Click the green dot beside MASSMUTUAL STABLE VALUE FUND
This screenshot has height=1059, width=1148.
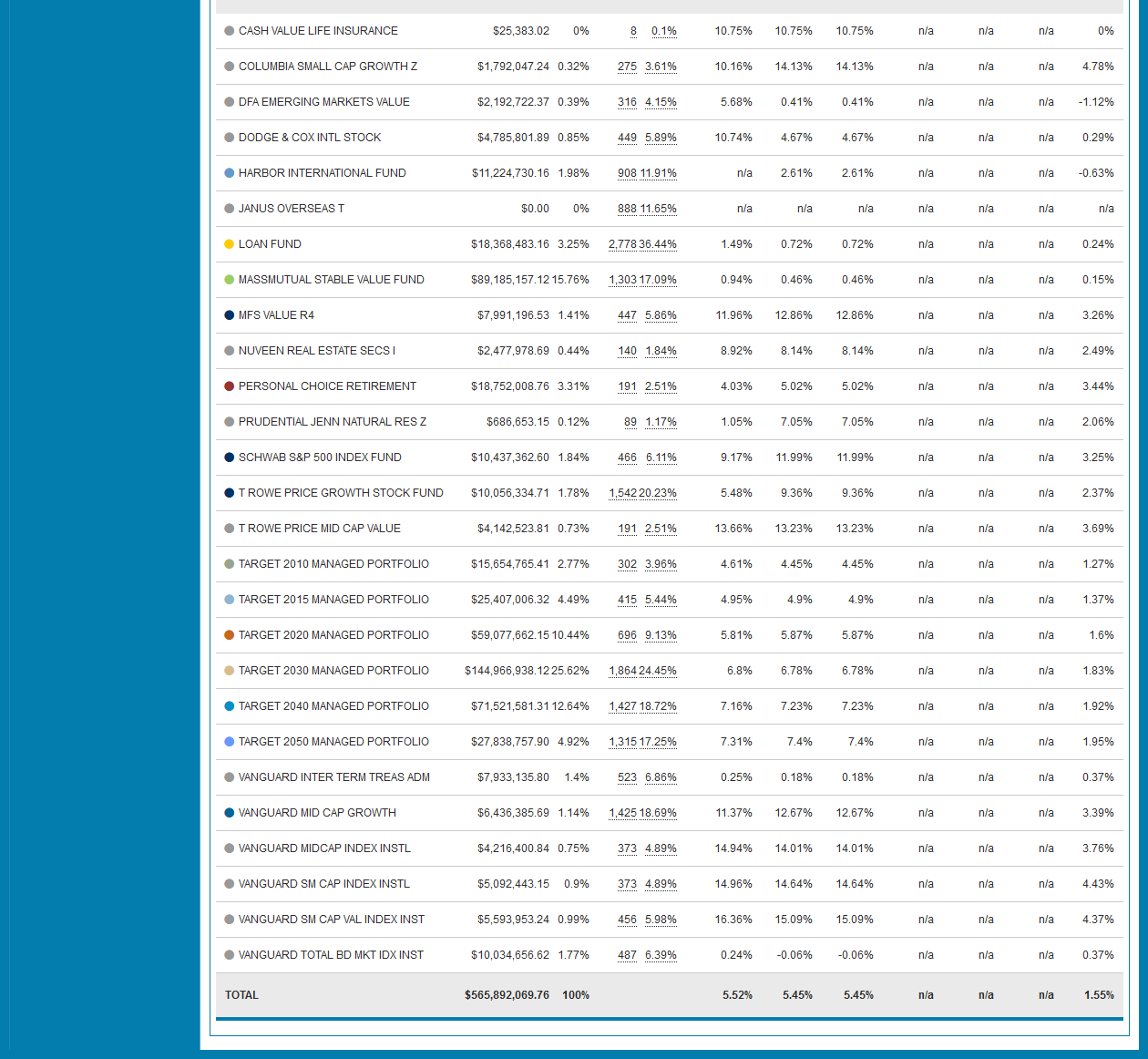click(x=230, y=280)
